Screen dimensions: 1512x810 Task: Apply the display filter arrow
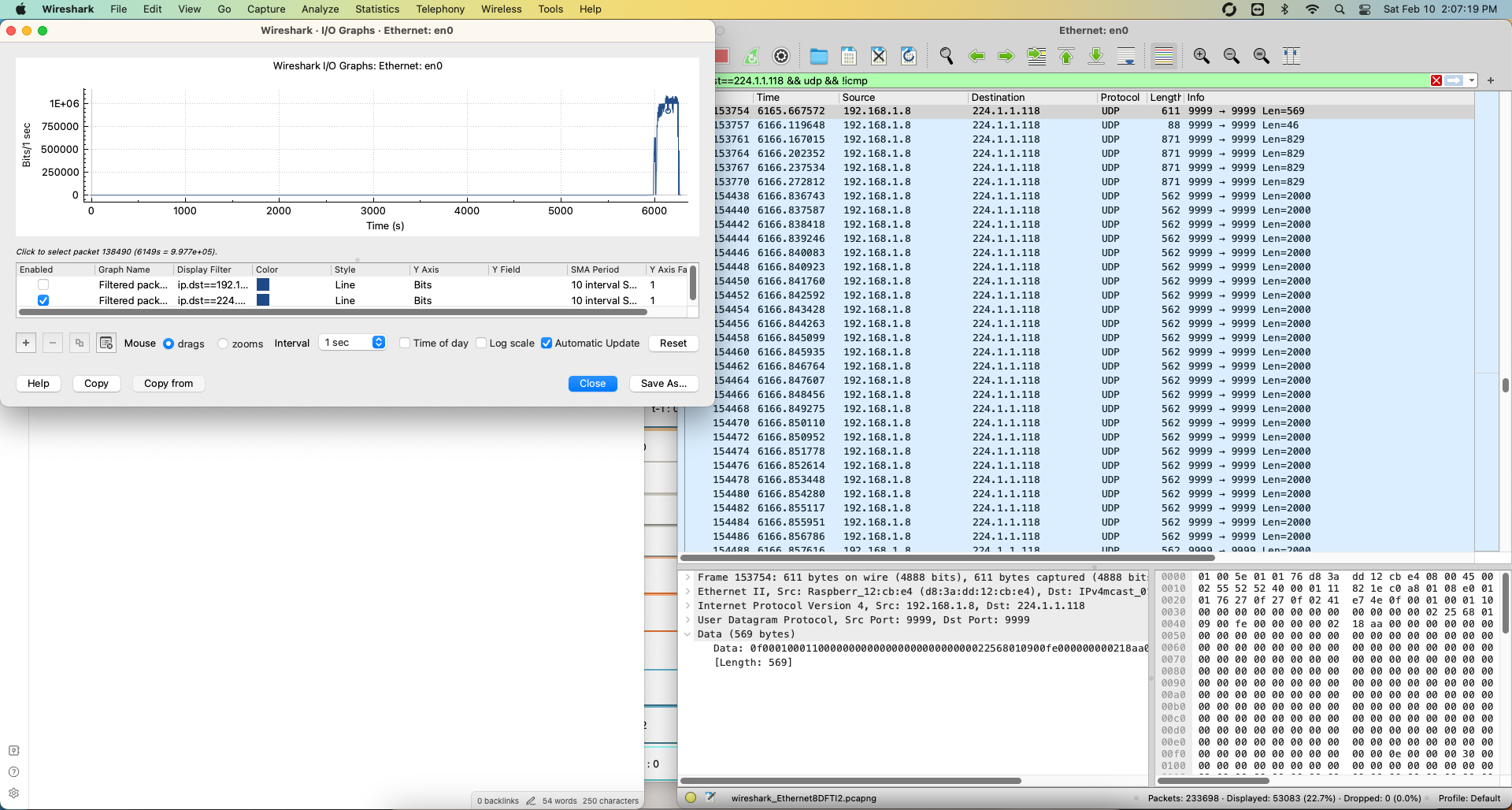(x=1455, y=80)
